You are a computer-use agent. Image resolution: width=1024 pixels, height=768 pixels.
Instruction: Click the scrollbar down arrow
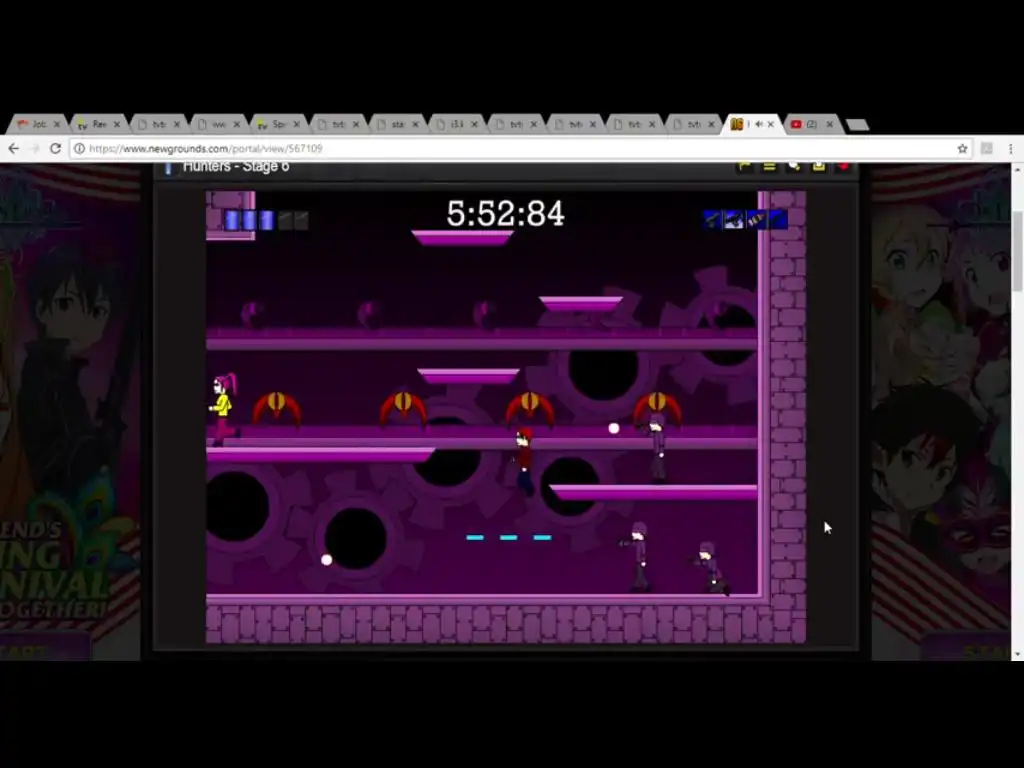1017,654
